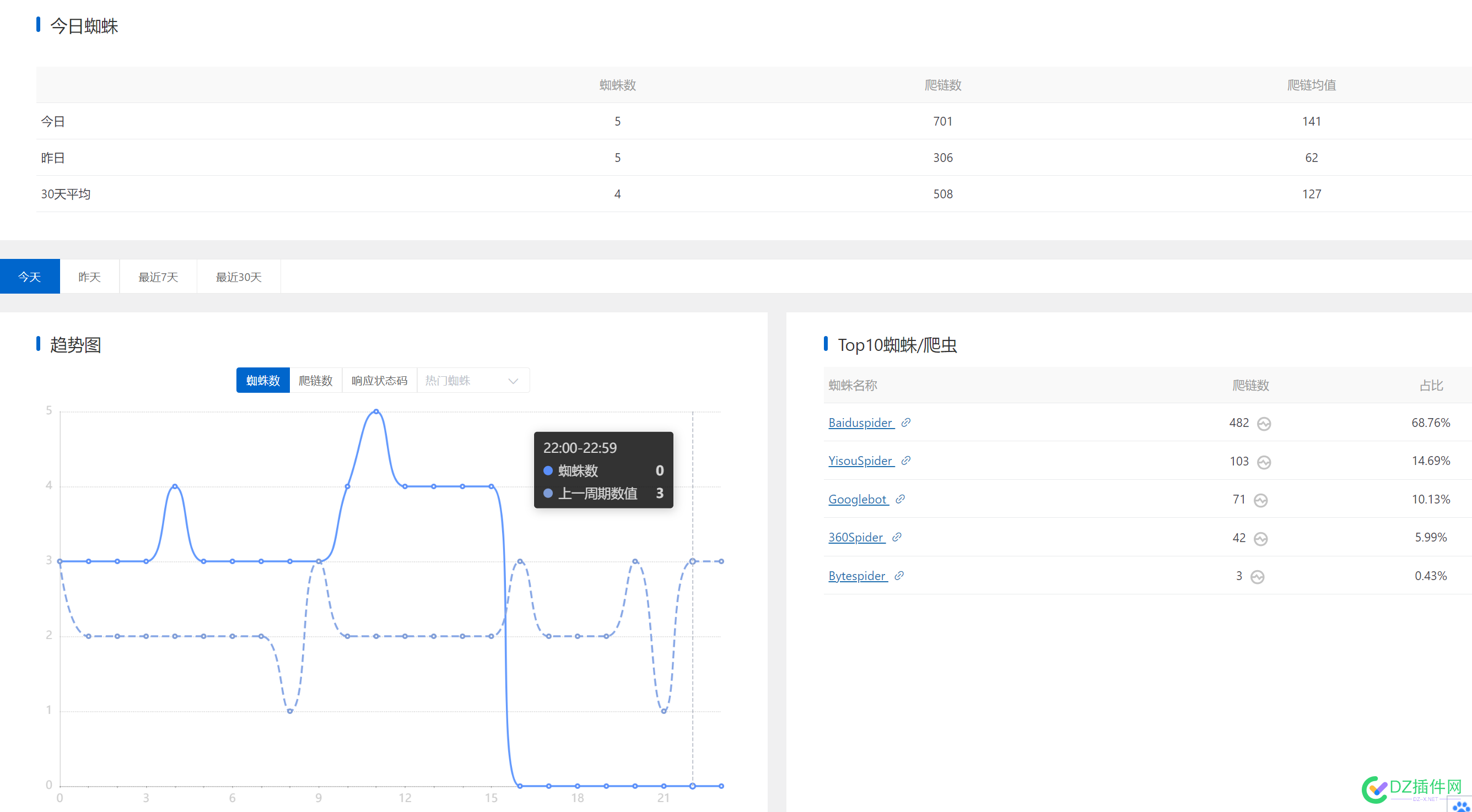The height and width of the screenshot is (812, 1472).
Task: Click the paw icon at bottom-right corner
Action: pyautogui.click(x=1460, y=806)
